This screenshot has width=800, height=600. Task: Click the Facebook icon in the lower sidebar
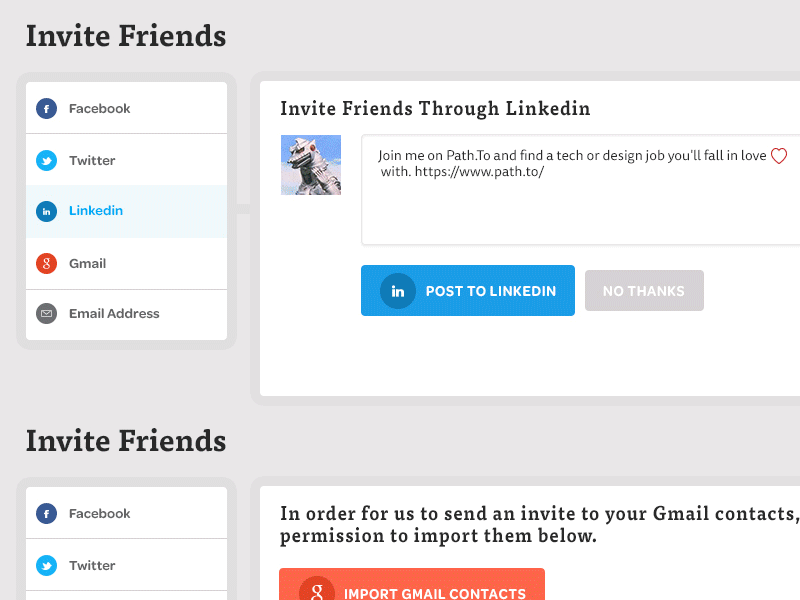point(46,513)
